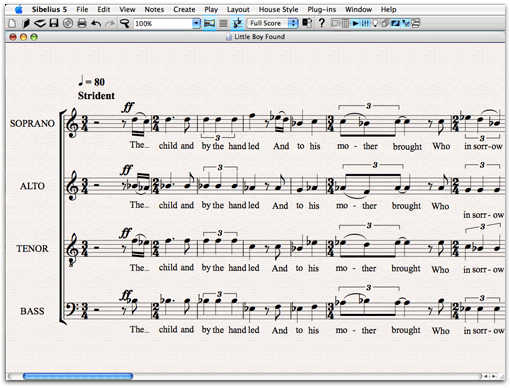
Task: Select the soprano lyric 'brought'
Action: click(407, 147)
